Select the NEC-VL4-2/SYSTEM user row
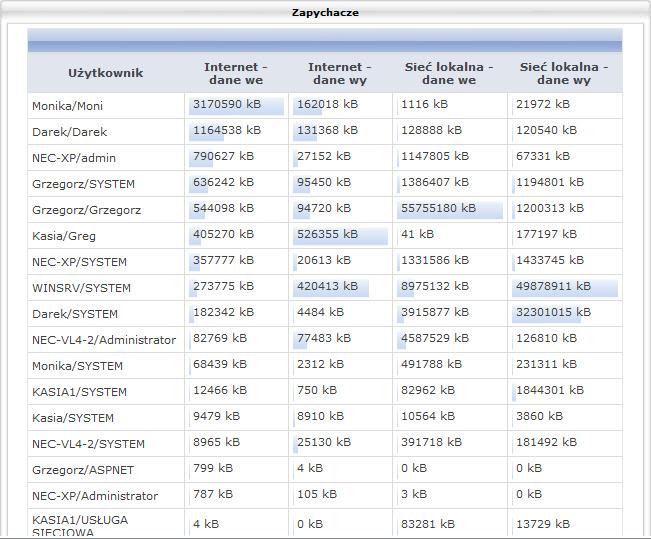The image size is (651, 539). pyautogui.click(x=325, y=444)
